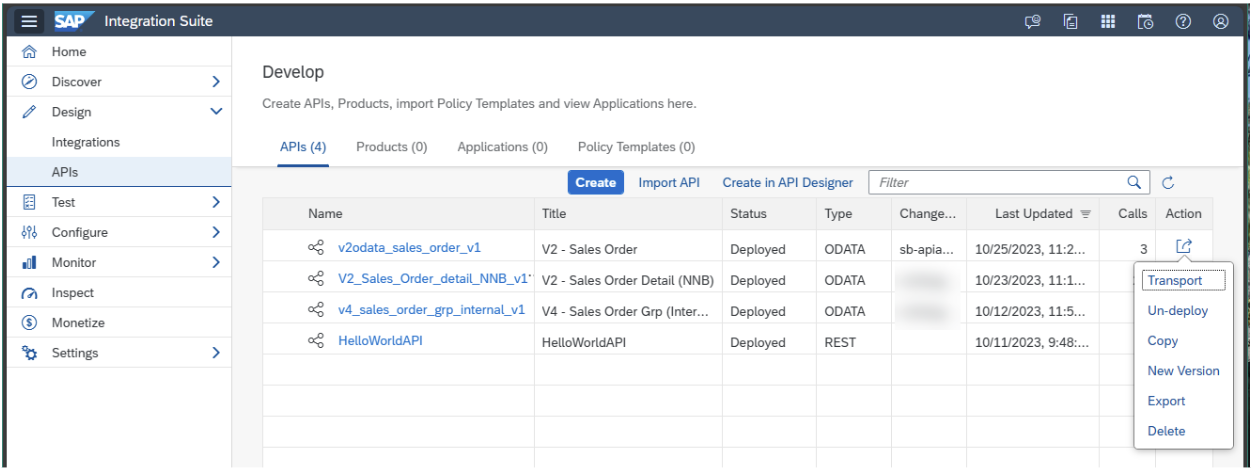This screenshot has width=1254, height=472.
Task: Open the grid app launcher icon
Action: point(1108,21)
